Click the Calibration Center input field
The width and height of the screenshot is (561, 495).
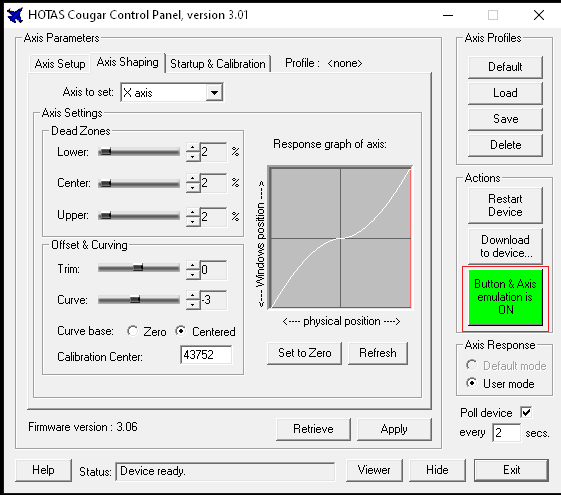[x=206, y=355]
